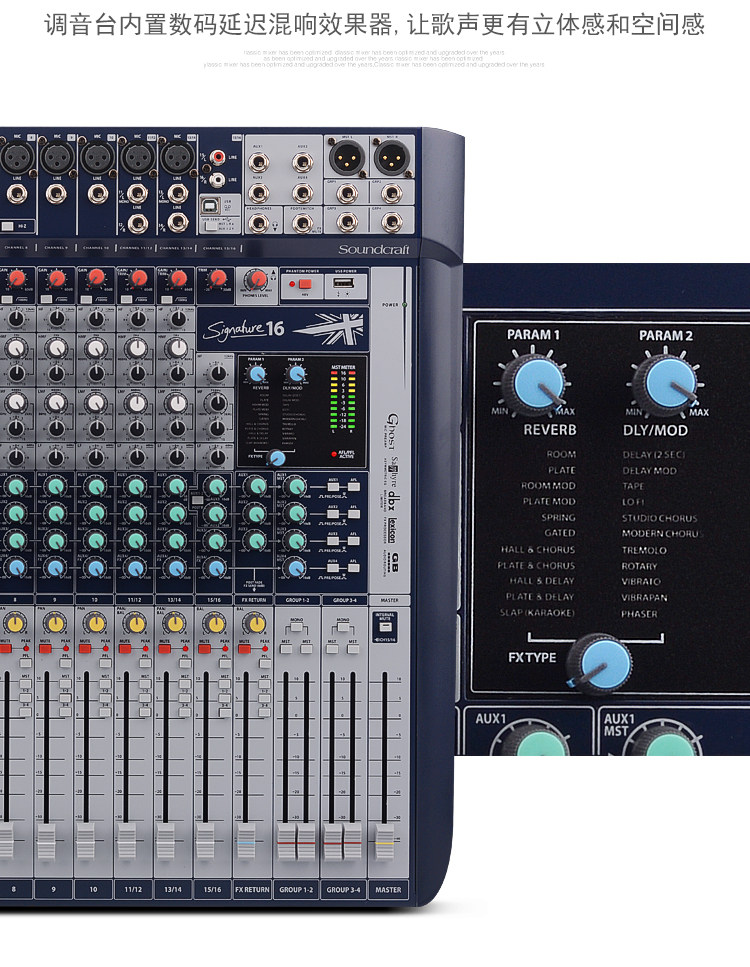This screenshot has height=967, width=750.
Task: Select the PLATE MOD reverb label
Action: (x=549, y=501)
